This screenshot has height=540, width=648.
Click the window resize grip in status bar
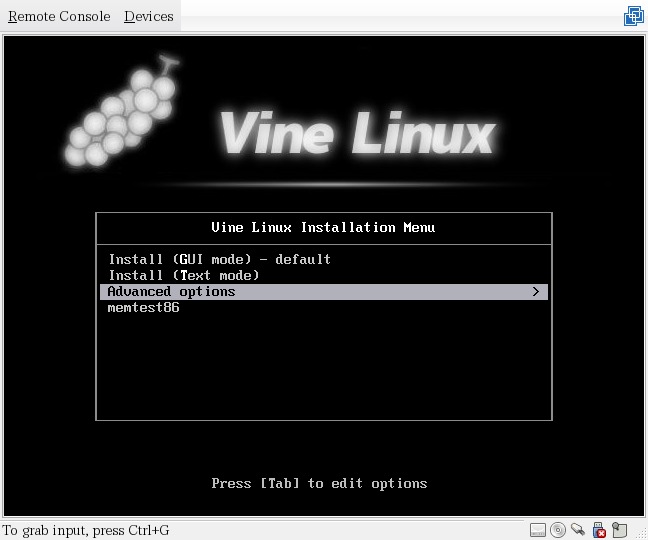pyautogui.click(x=642, y=534)
